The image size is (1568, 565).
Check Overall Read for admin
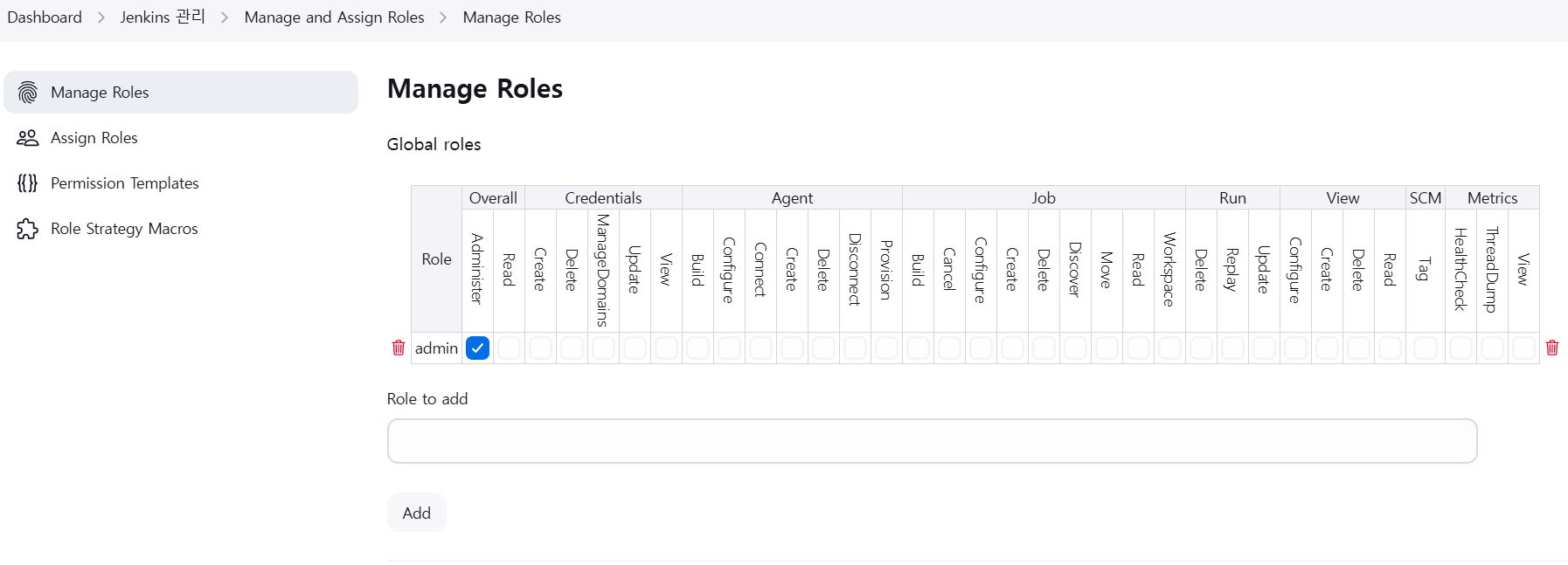(510, 348)
